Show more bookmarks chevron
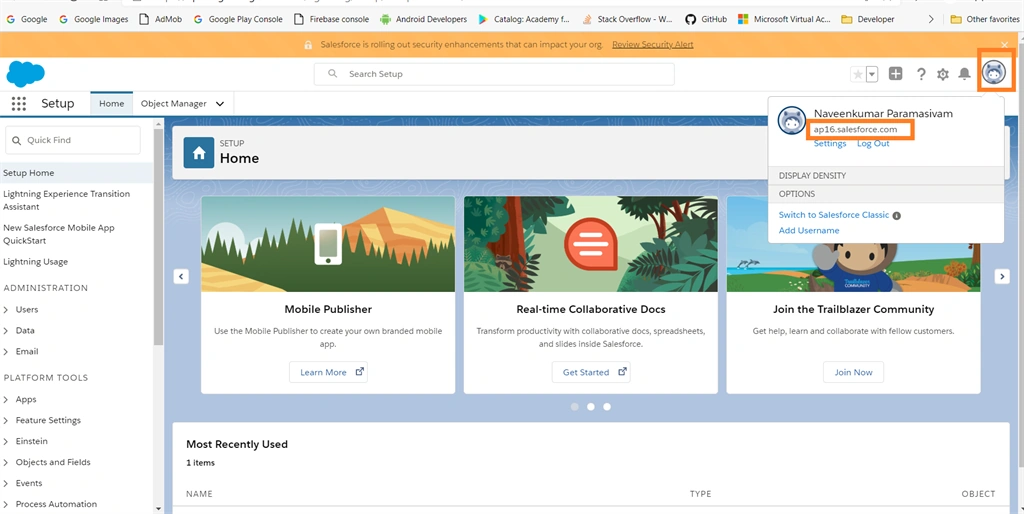Screen dimensions: 1024x514 (931, 19)
